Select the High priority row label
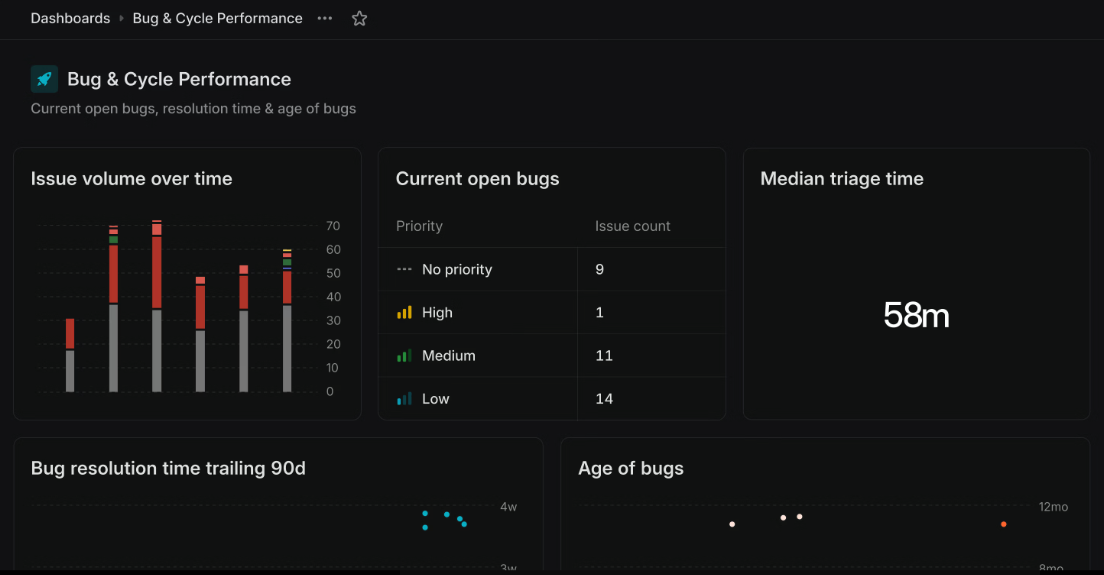 pyautogui.click(x=437, y=312)
